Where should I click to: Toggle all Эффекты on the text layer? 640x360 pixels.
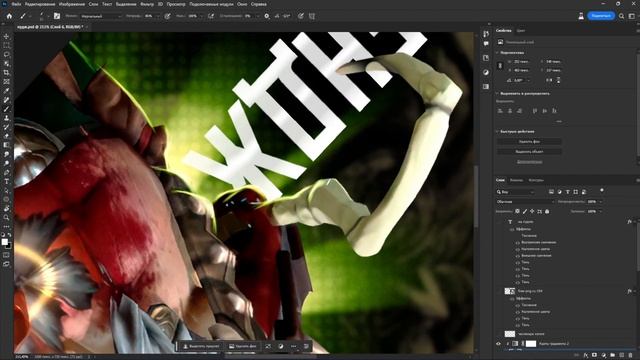512,229
